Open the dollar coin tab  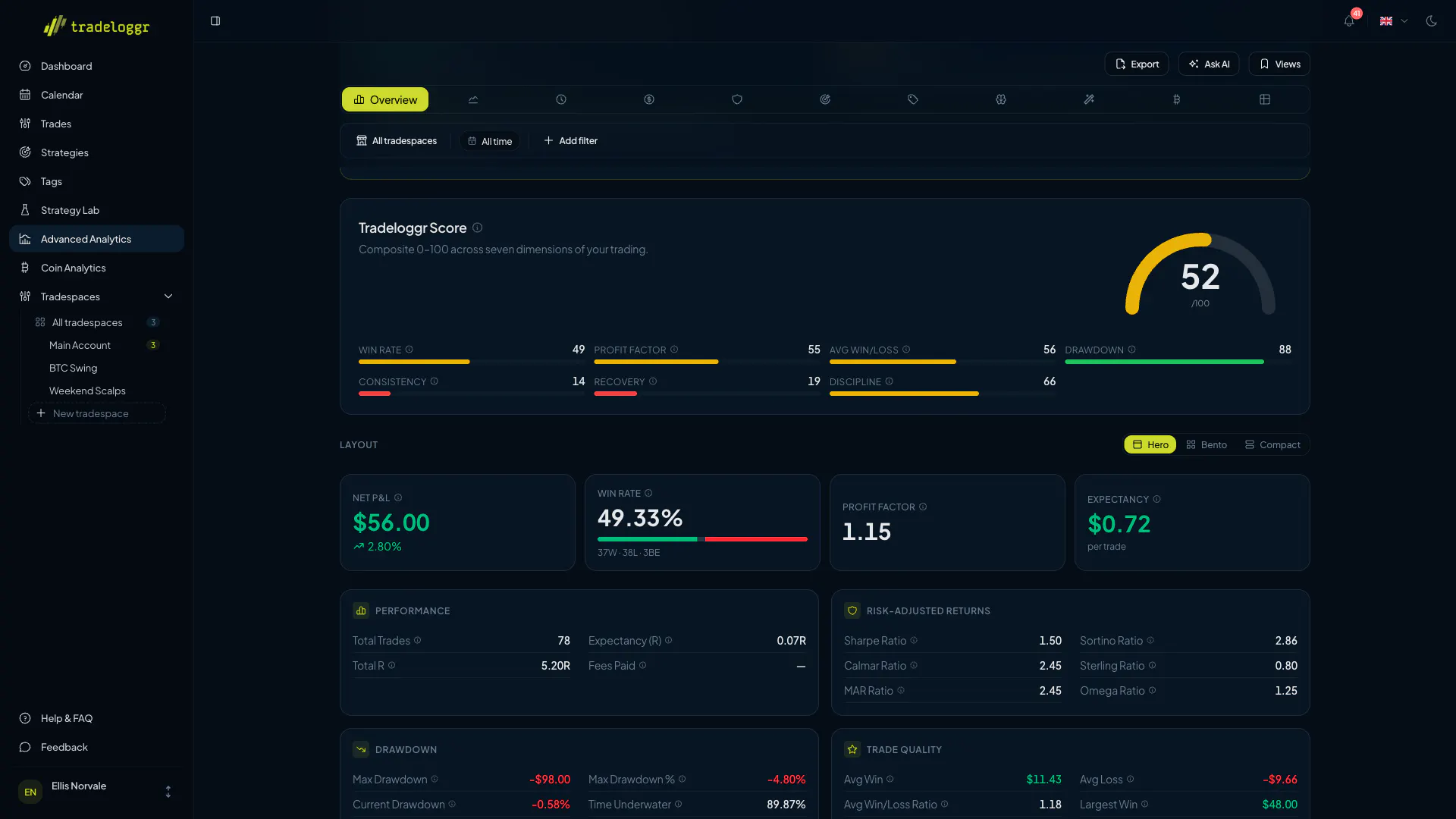tap(649, 99)
